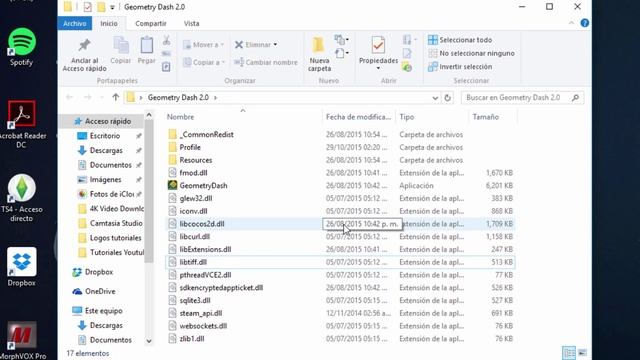Switch to the Inicio tab
The width and height of the screenshot is (640, 360).
[109, 24]
